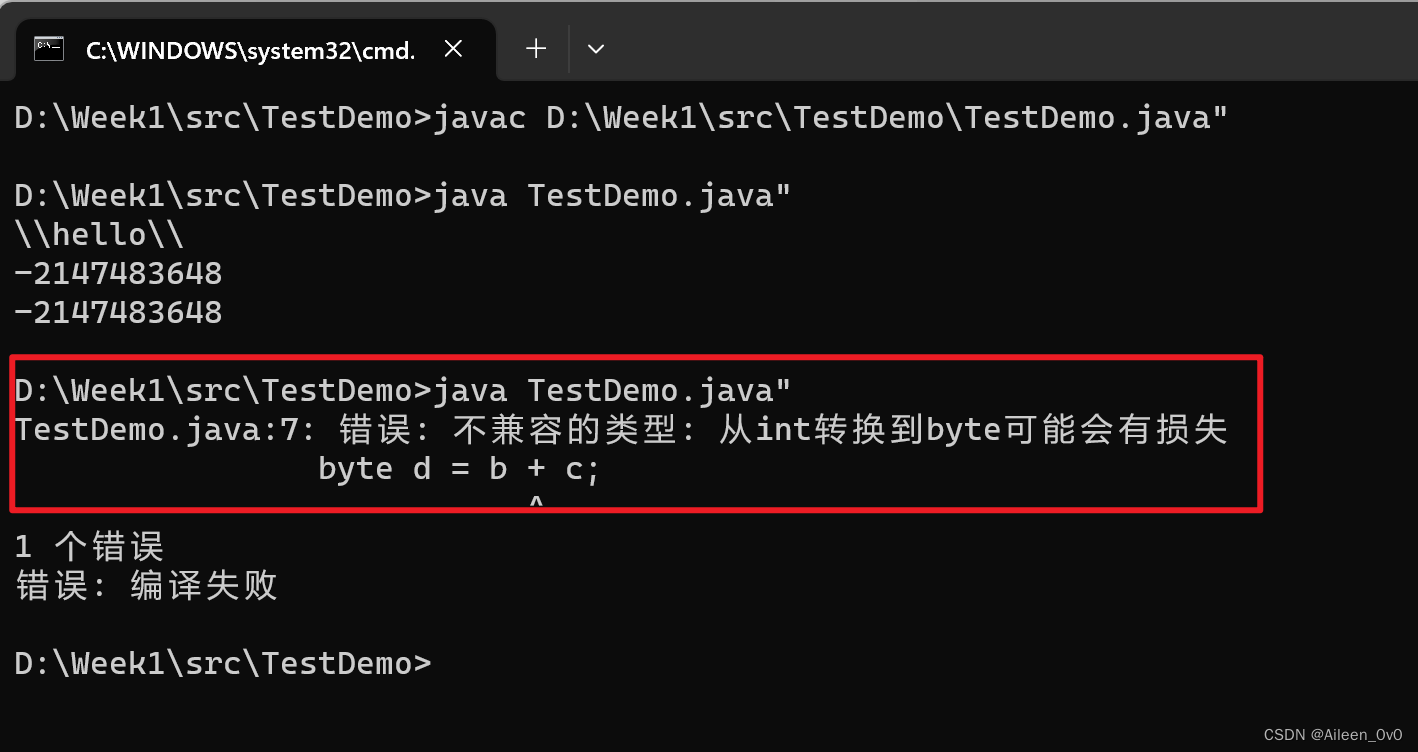Click the 编译失败 failure message
Viewport: 1418px width, 752px height.
203,585
